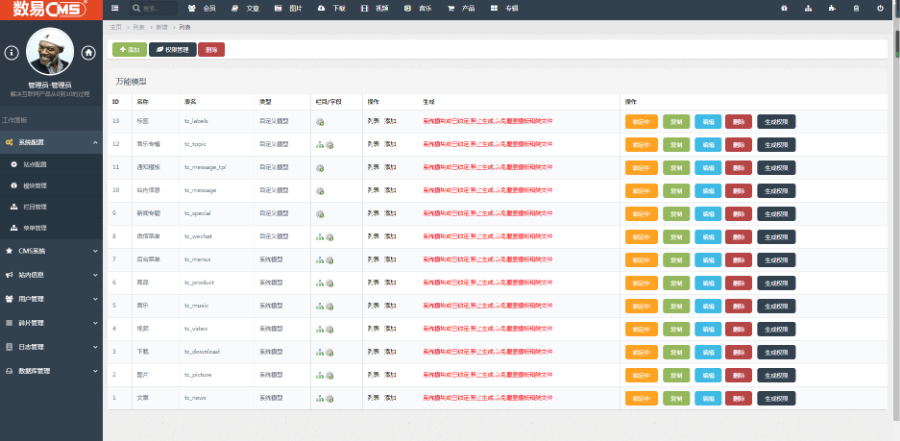Image resolution: width=900 pixels, height=441 pixels.
Task: Click the field icon in tc_menus row
Action: point(330,260)
